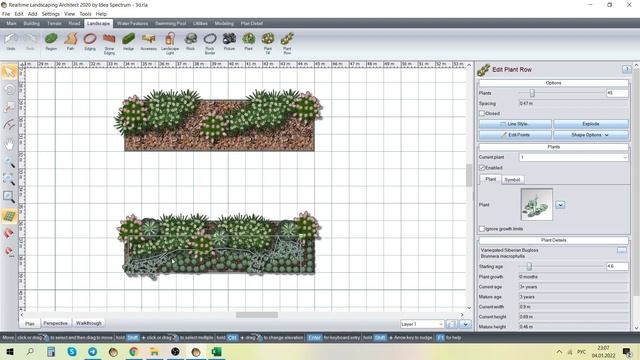Click the help button beside Edit Plant Row
Viewport: 640px width, 360px height.
[x=627, y=69]
